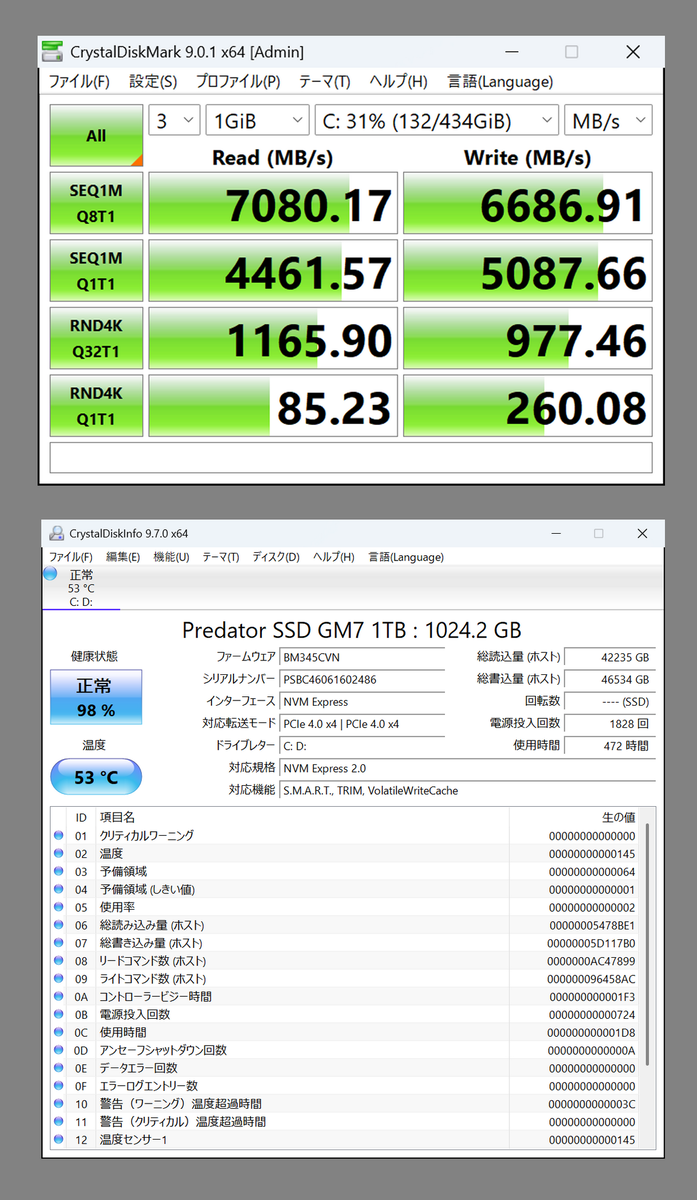This screenshot has width=697, height=1200.
Task: Click SEQ1M Q8T1 write result 6686.91
Action: pos(528,203)
